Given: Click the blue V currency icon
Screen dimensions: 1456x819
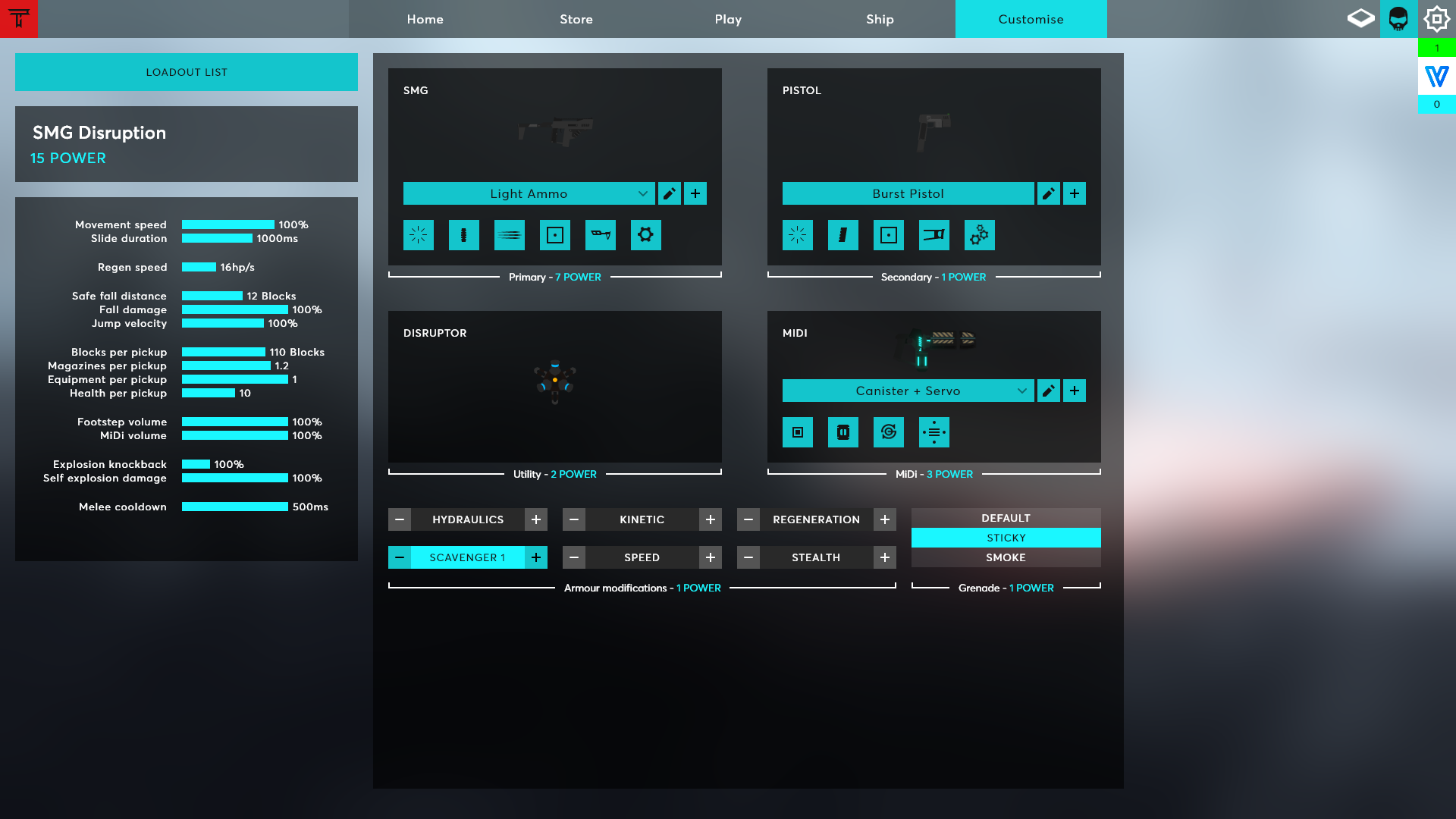Looking at the screenshot, I should click(1437, 77).
